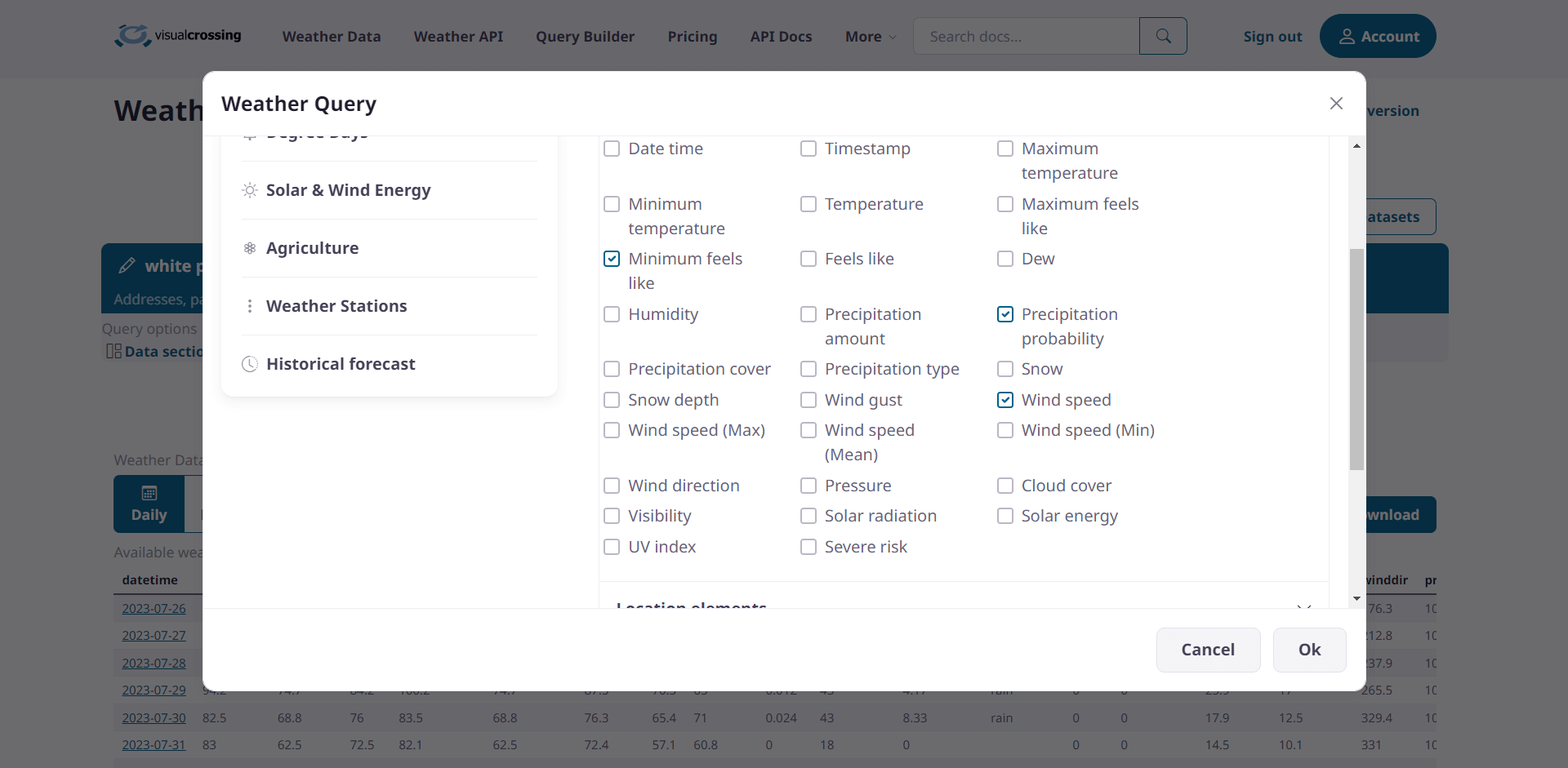
Task: Click the Account person icon
Action: click(x=1347, y=36)
